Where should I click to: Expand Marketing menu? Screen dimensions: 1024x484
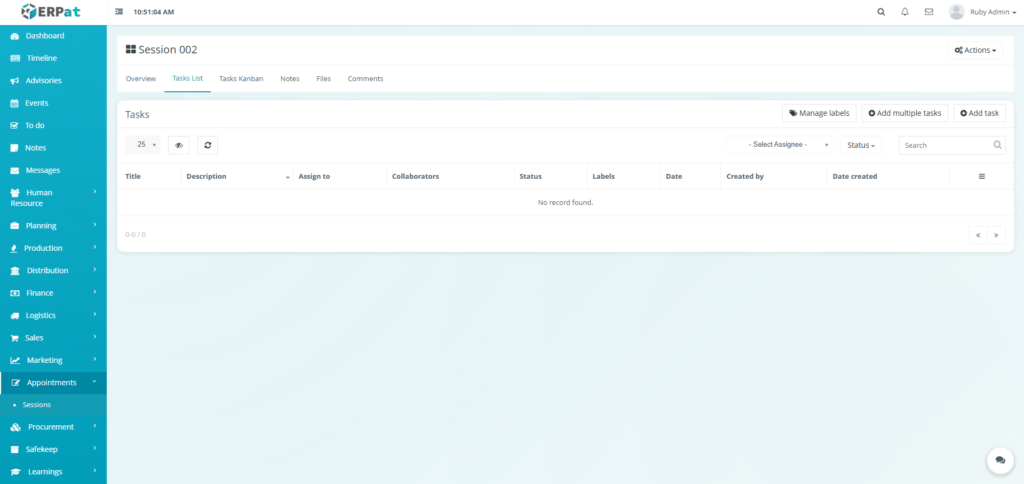(x=54, y=360)
